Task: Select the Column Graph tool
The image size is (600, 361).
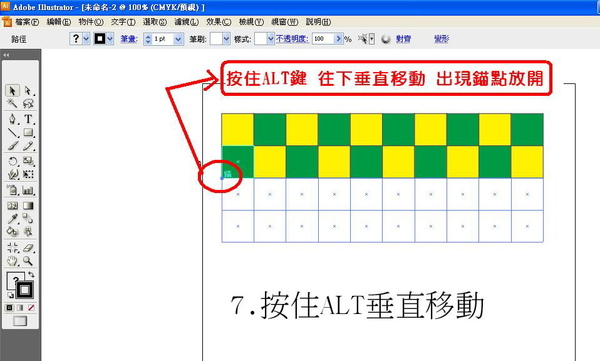Action: coord(28,190)
